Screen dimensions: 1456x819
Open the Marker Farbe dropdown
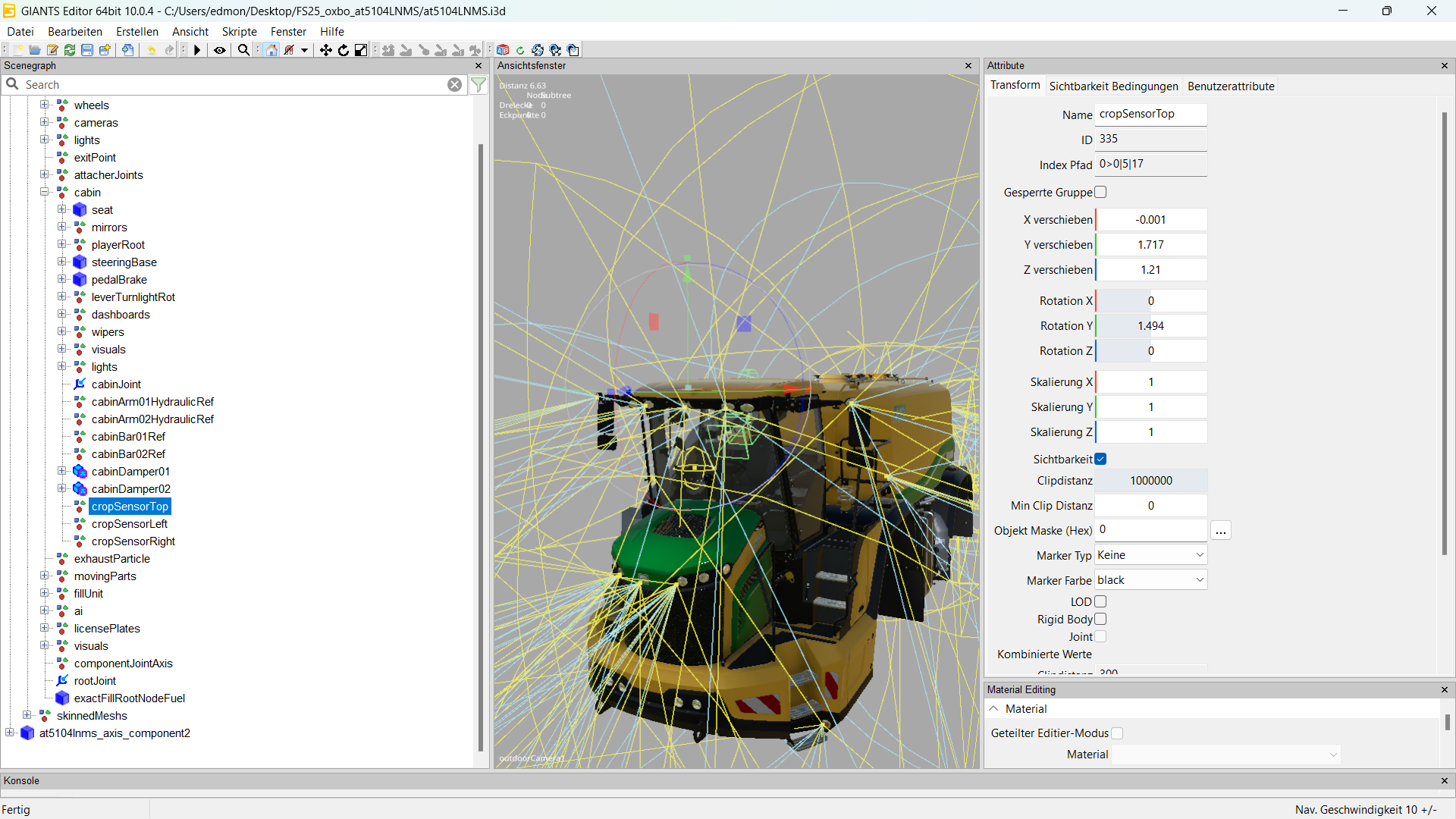tap(1151, 580)
